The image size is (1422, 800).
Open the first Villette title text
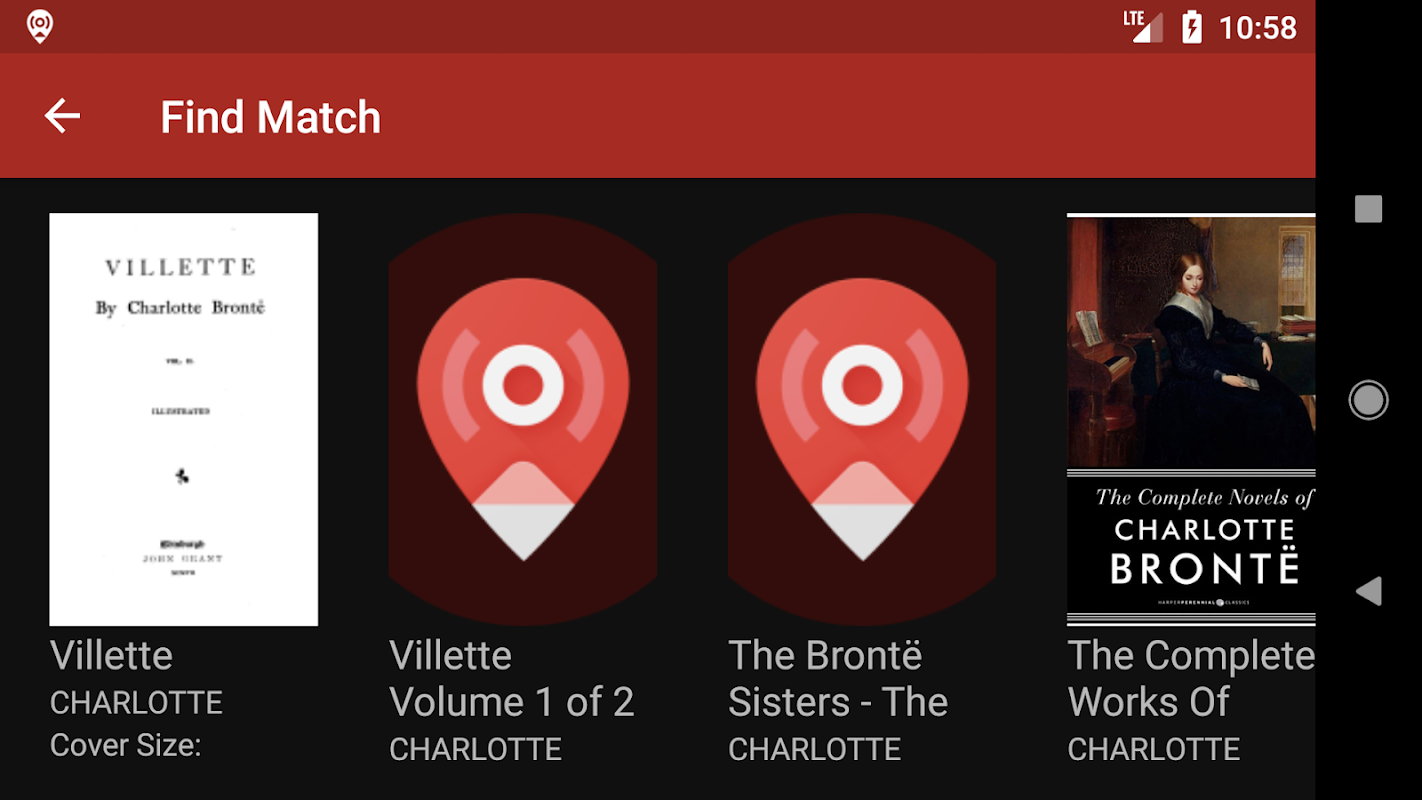(x=111, y=656)
